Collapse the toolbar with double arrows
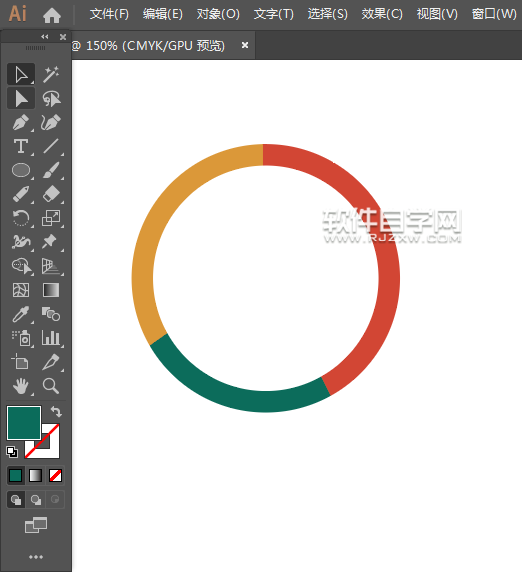Viewport: 522px width, 572px height. (45, 36)
